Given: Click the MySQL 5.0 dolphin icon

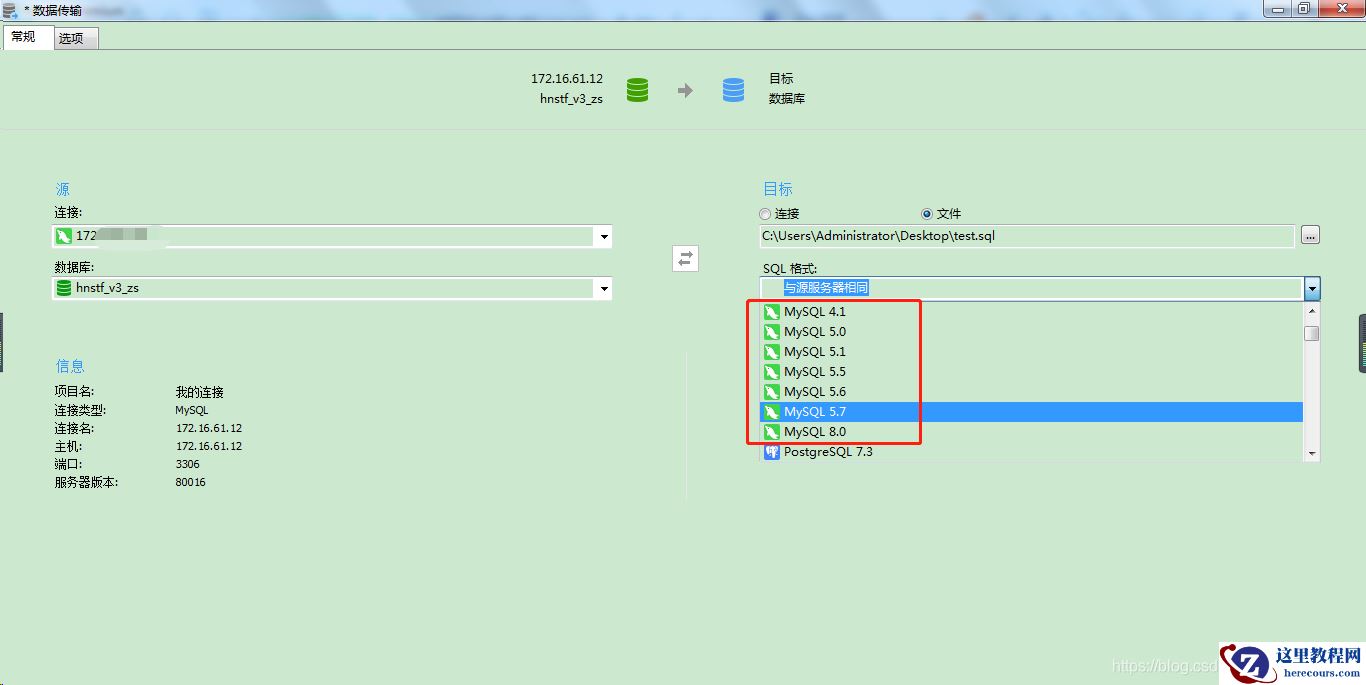Looking at the screenshot, I should click(771, 332).
